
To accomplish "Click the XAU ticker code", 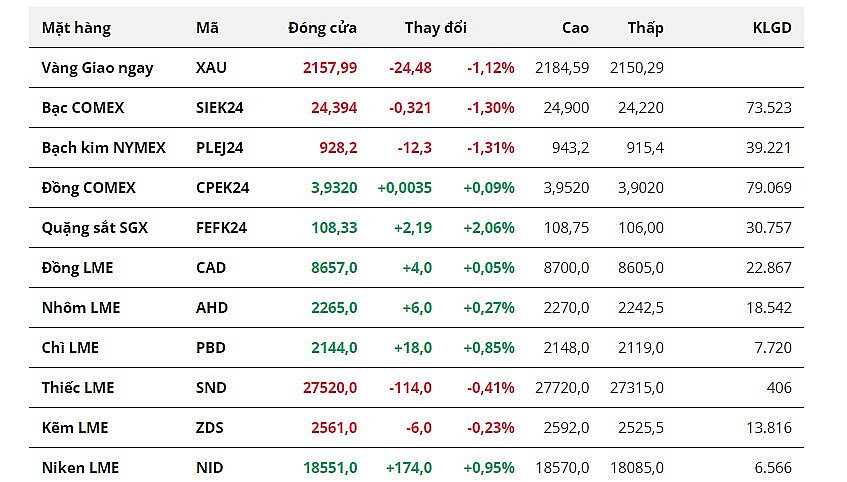I will coord(212,68).
